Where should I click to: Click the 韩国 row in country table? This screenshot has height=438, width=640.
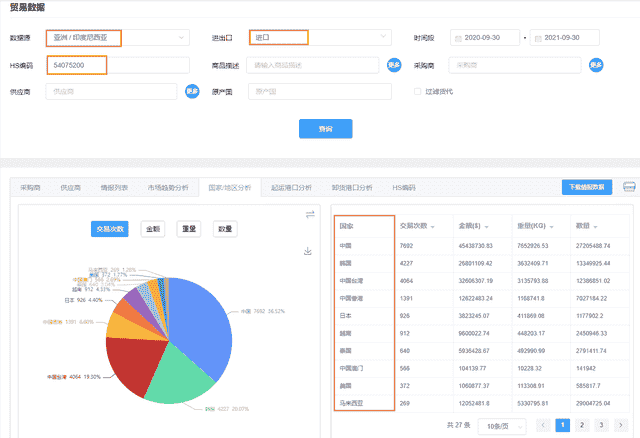482,263
